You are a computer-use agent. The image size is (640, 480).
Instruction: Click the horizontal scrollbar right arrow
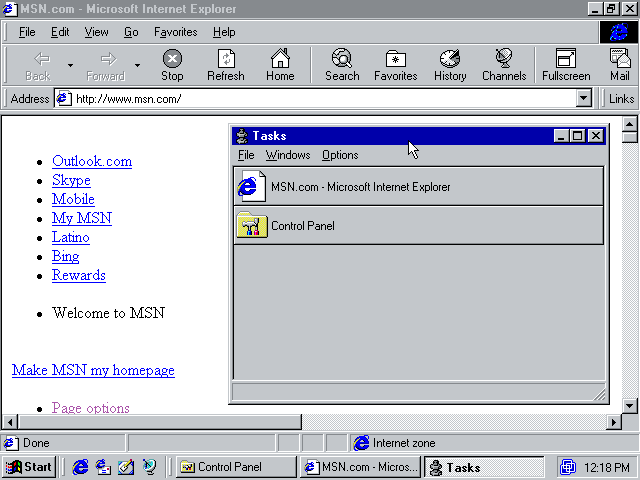pyautogui.click(x=613, y=422)
